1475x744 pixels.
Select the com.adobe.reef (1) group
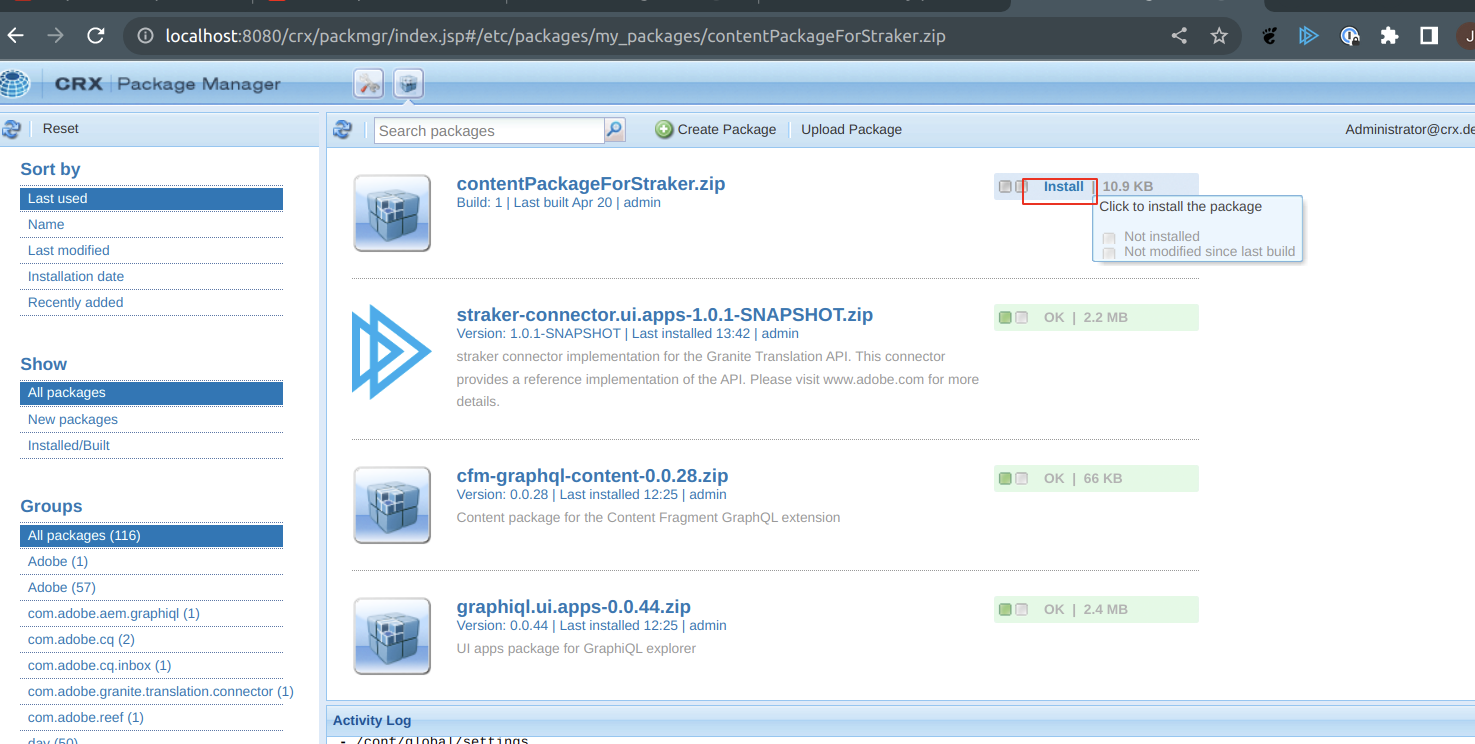tap(151, 717)
